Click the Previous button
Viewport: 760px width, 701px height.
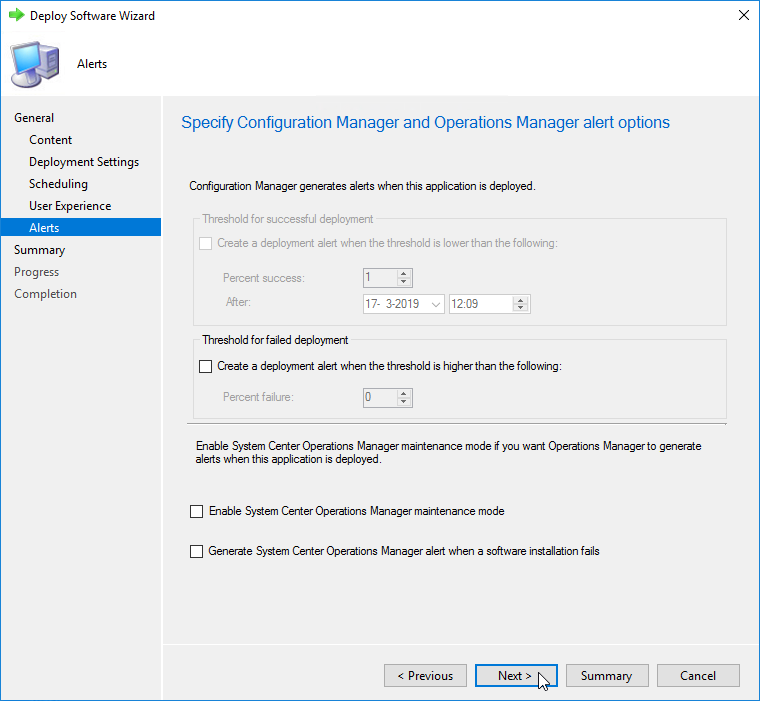(425, 676)
